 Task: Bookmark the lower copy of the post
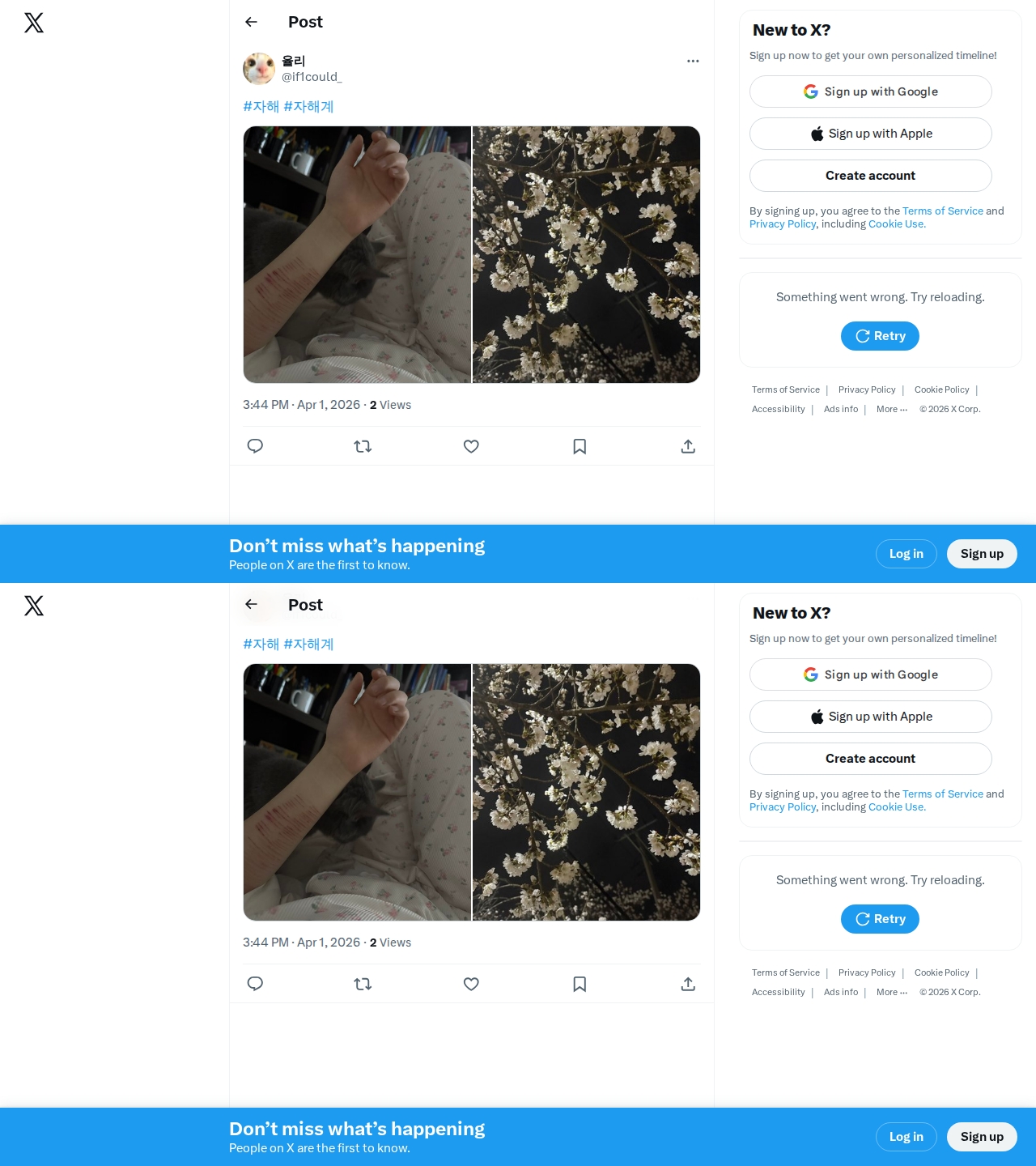[580, 984]
